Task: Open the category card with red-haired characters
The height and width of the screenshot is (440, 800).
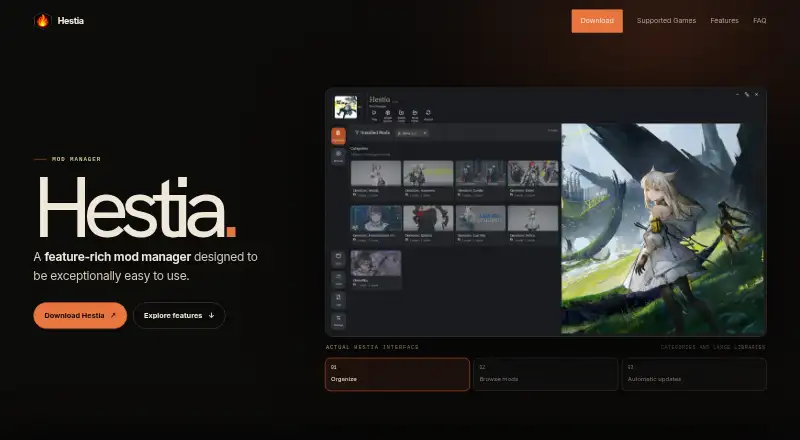Action: coord(533,179)
